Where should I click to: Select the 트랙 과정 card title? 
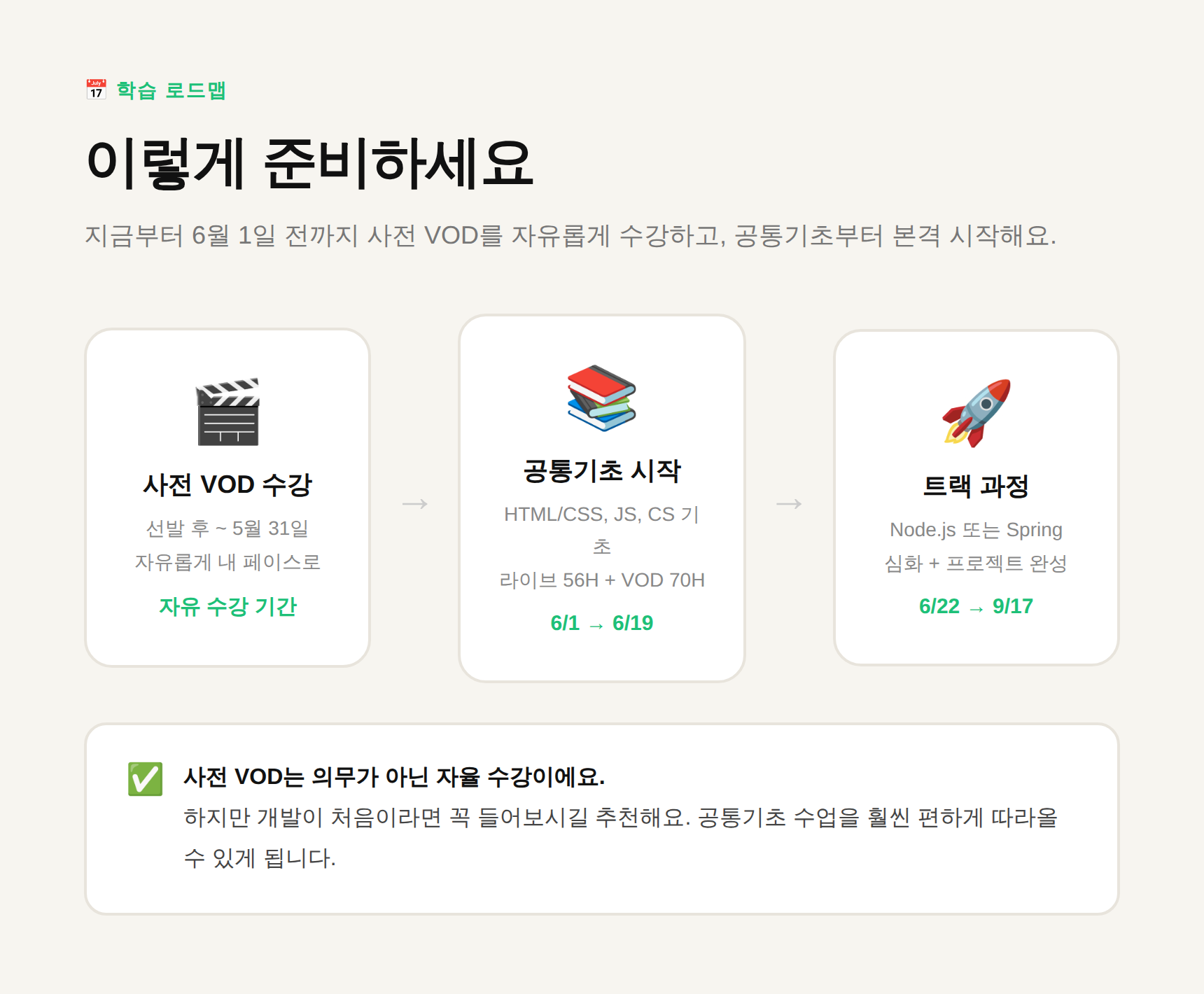pyautogui.click(x=976, y=486)
